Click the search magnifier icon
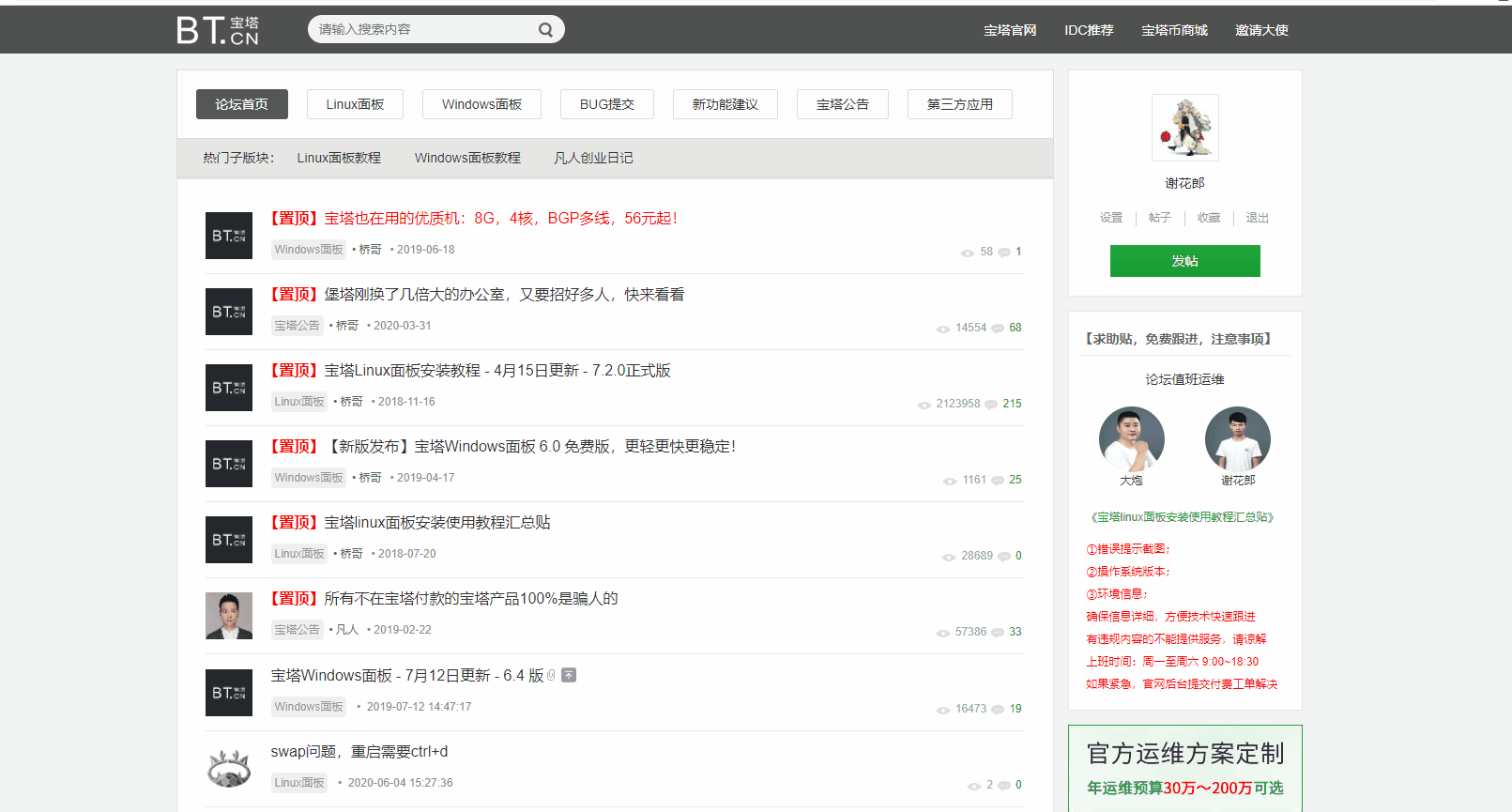 (545, 30)
